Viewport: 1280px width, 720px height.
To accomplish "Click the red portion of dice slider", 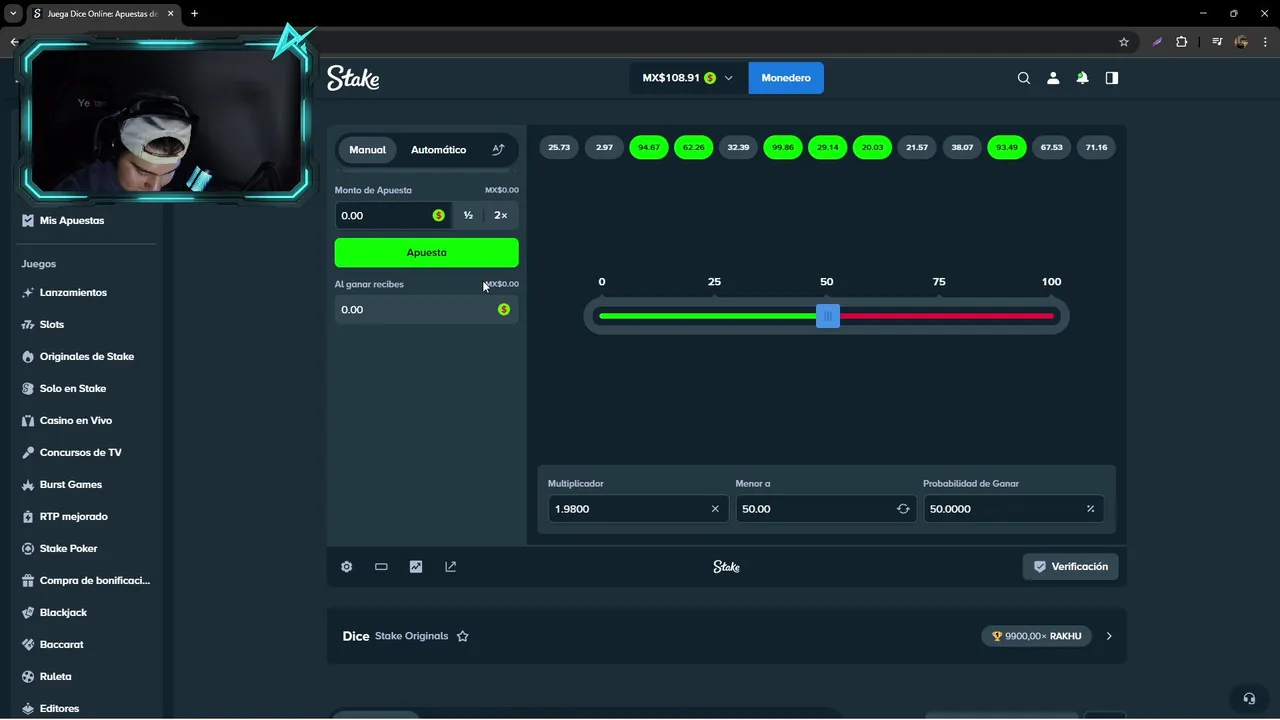I will tap(946, 316).
